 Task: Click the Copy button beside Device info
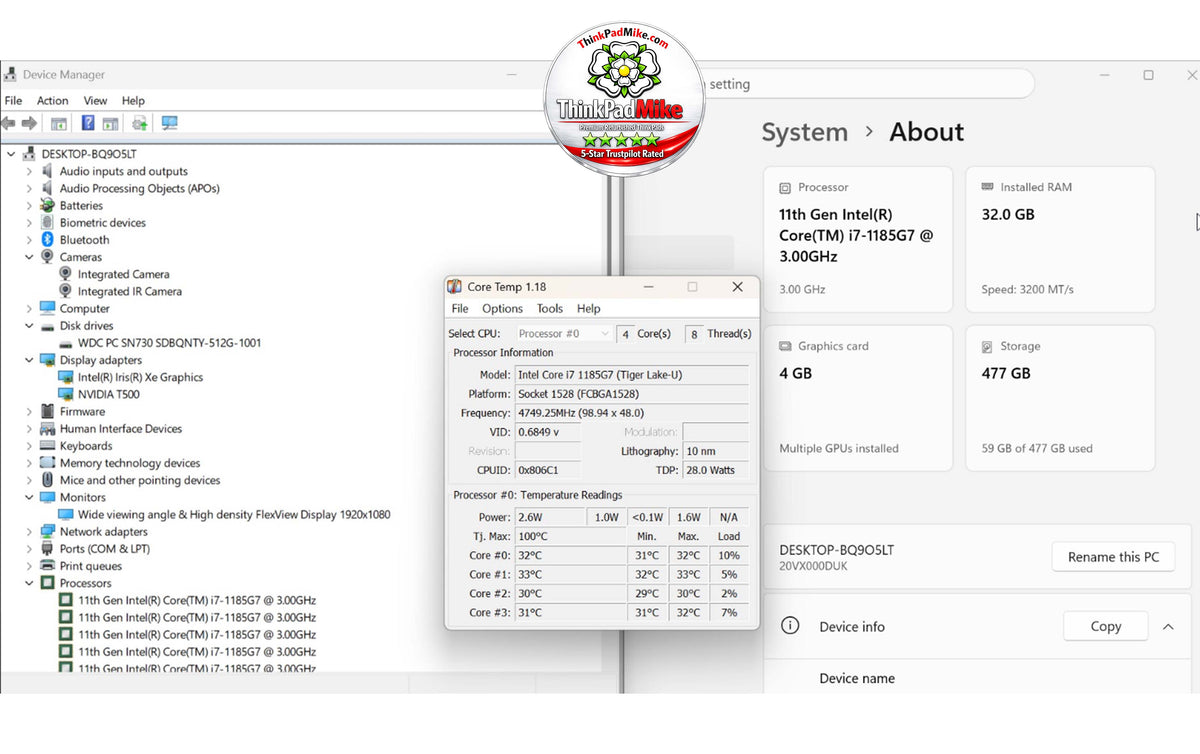1105,626
